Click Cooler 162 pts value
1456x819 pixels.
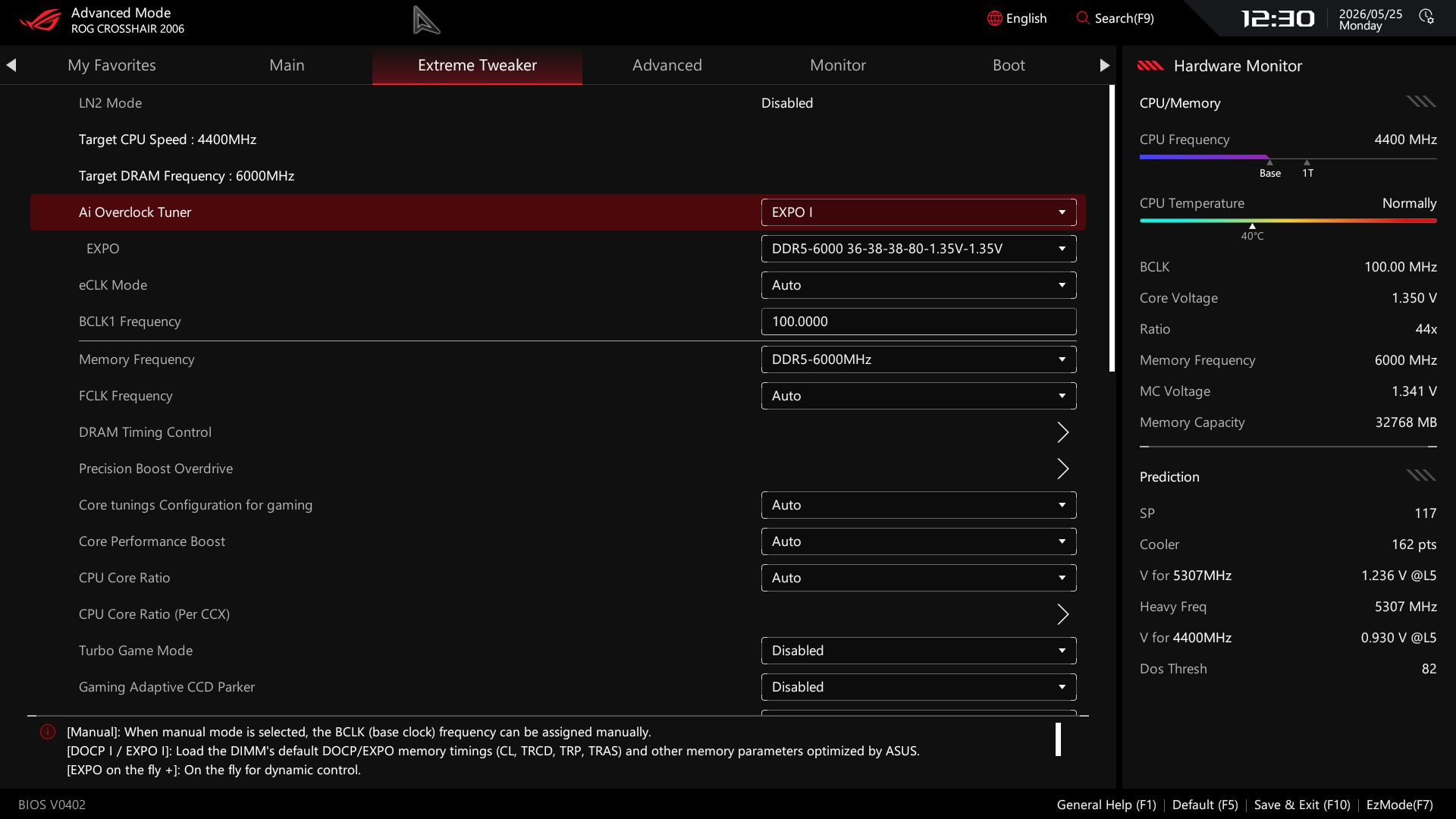pyautogui.click(x=1414, y=544)
